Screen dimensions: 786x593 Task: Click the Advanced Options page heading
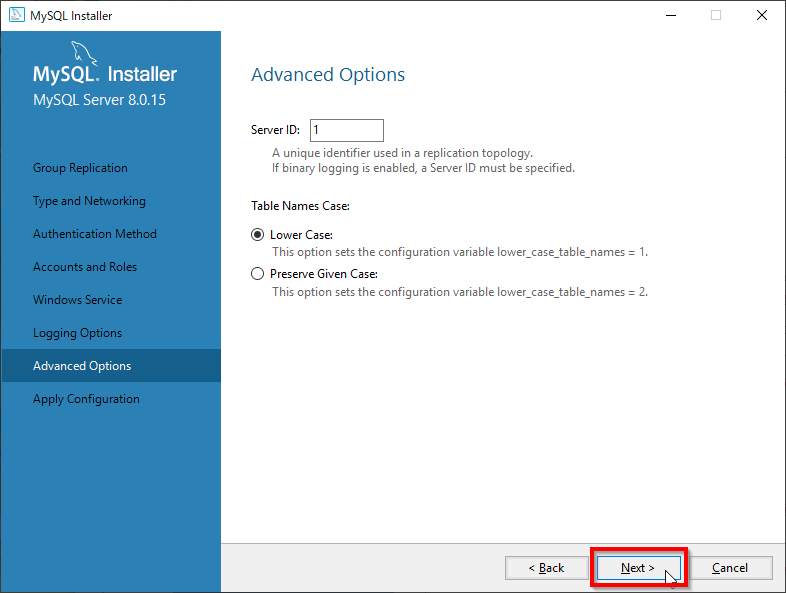pyautogui.click(x=328, y=75)
